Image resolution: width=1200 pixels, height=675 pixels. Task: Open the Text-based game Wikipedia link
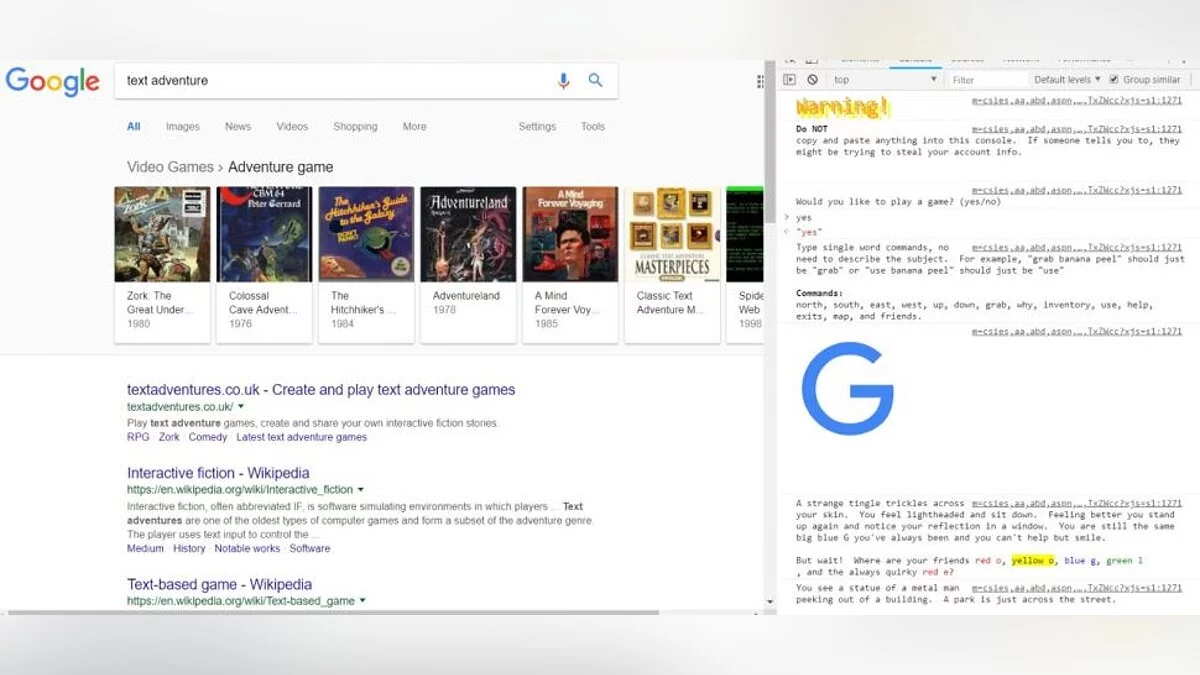point(219,584)
